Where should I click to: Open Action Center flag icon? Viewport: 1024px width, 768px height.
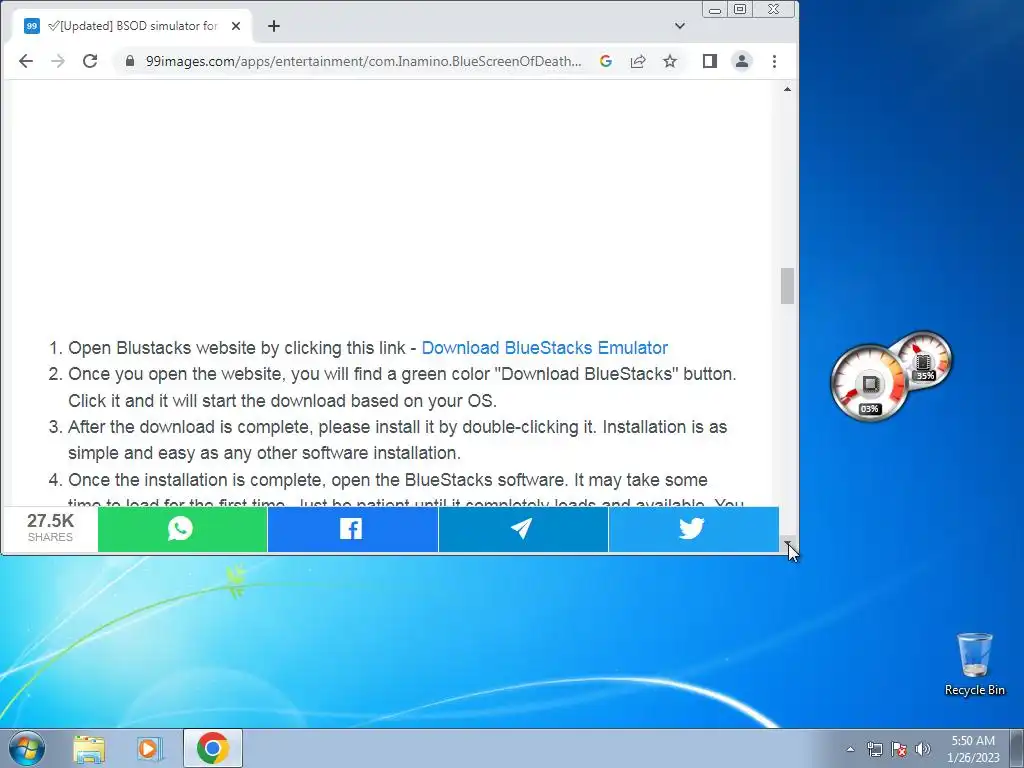[899, 749]
